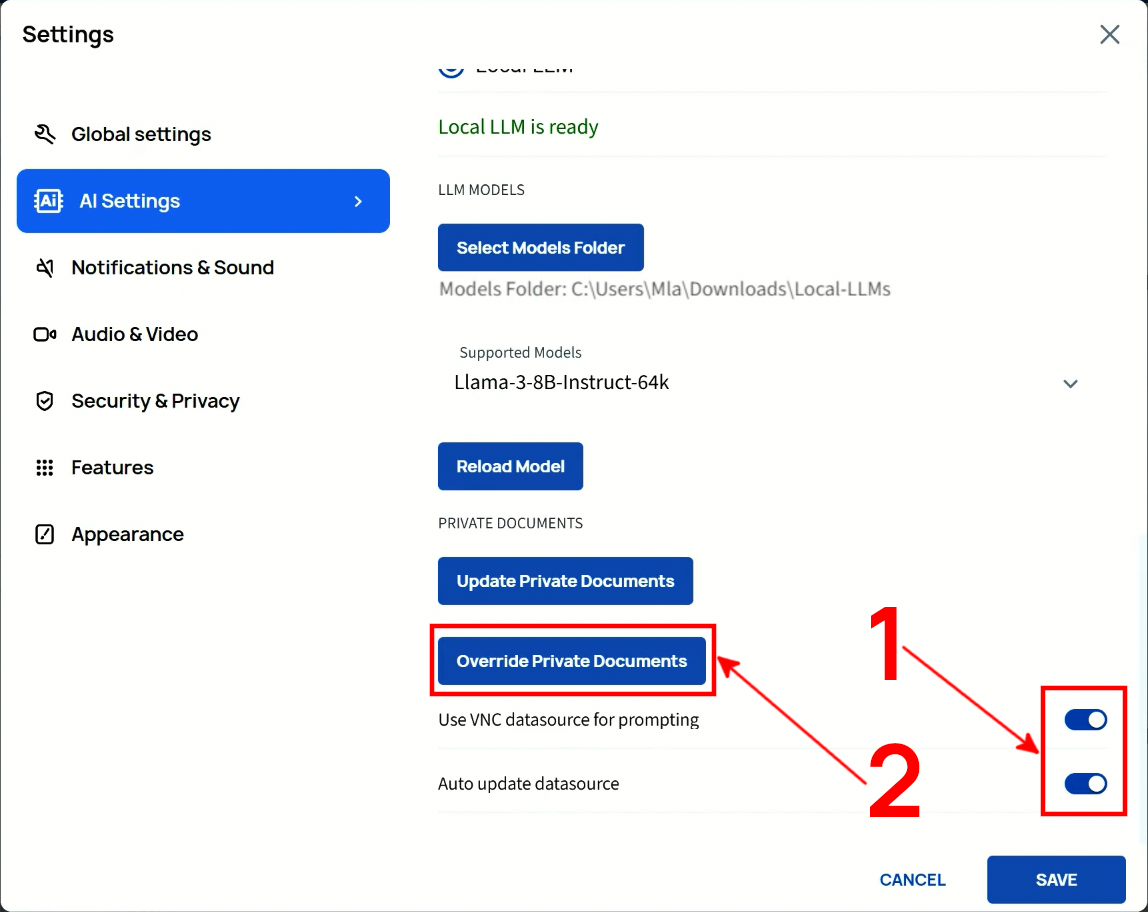
Task: Click Update Private Documents
Action: 565,581
